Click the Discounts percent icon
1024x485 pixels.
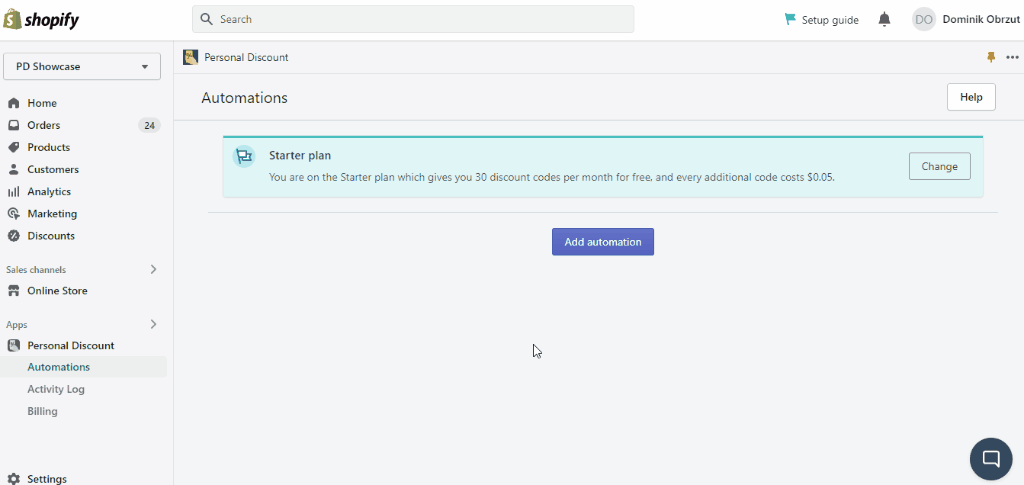click(x=13, y=236)
